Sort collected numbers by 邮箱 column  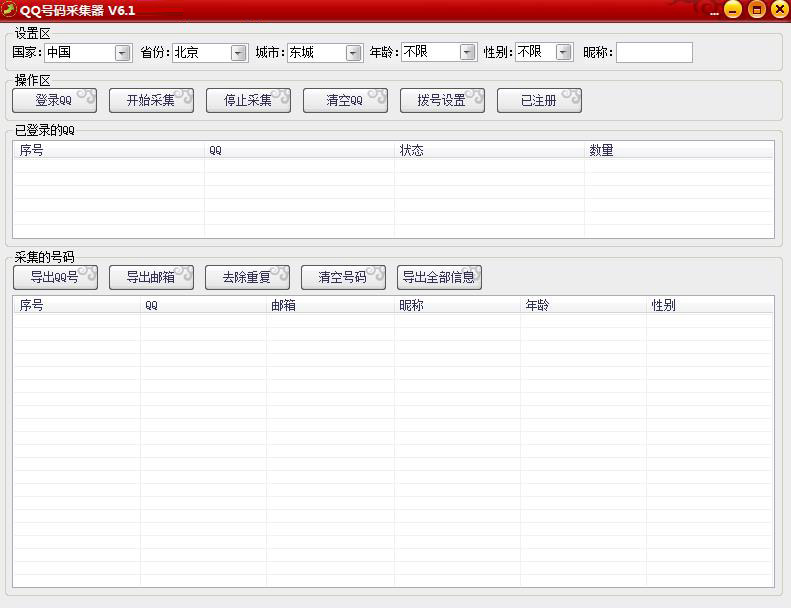pos(330,305)
